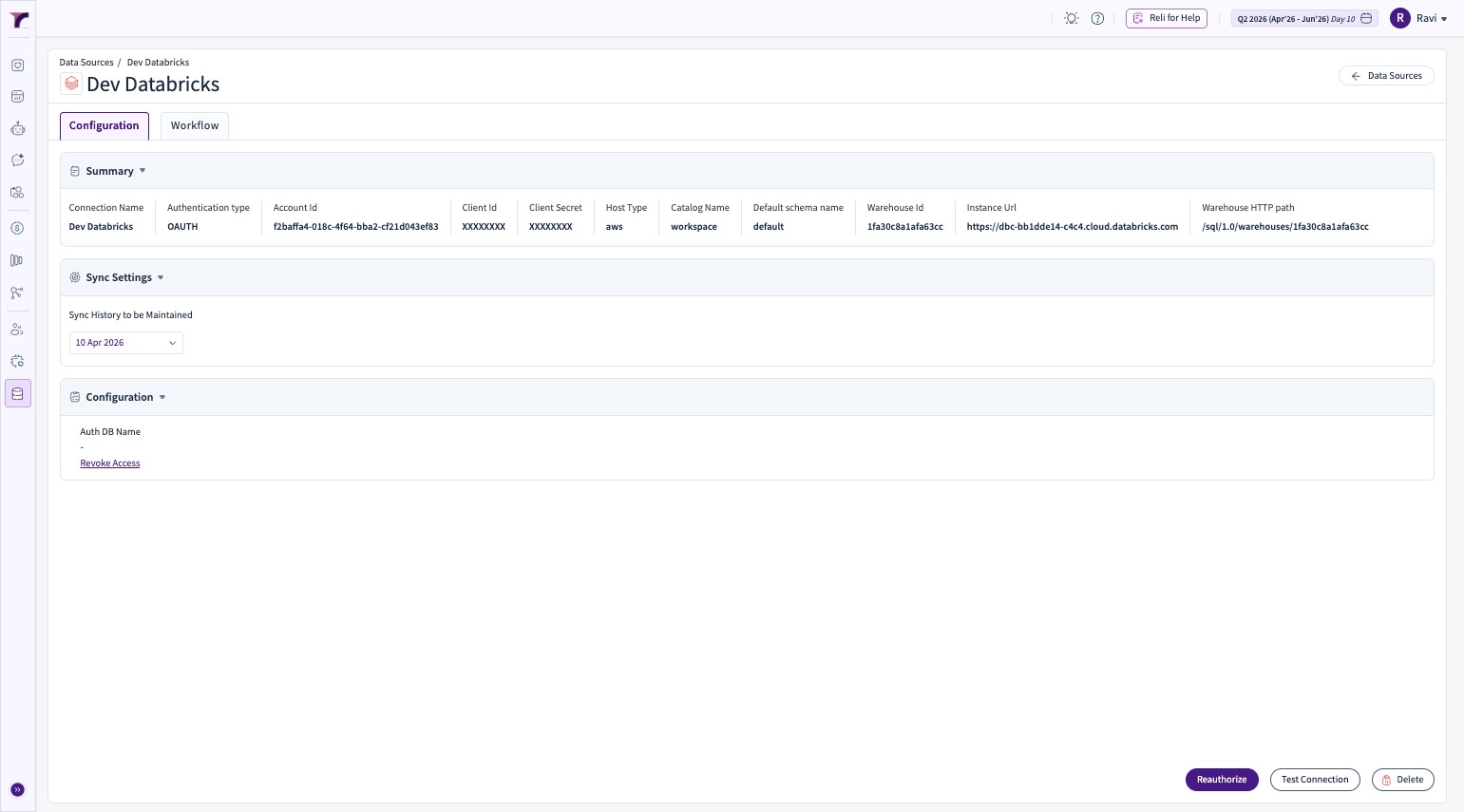
Task: Click the Warehouse Id value 1fa30c8a1afa63cc
Action: pyautogui.click(x=905, y=227)
